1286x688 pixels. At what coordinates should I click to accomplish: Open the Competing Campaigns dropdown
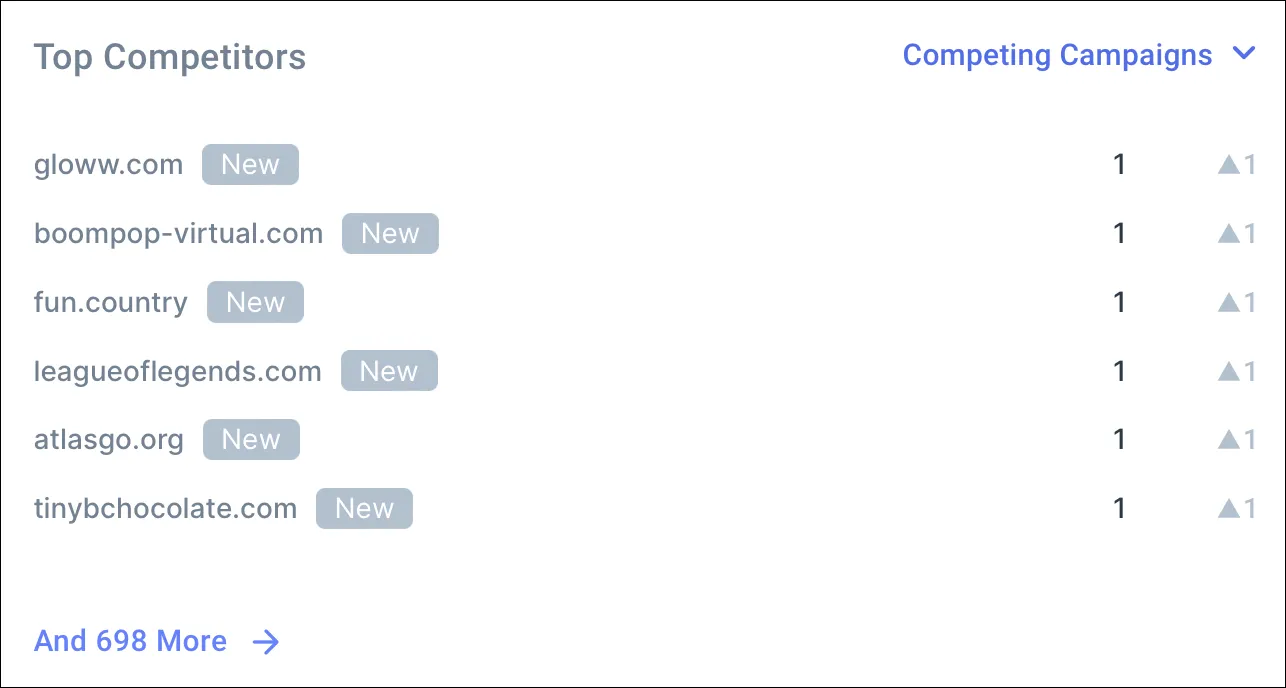1057,55
